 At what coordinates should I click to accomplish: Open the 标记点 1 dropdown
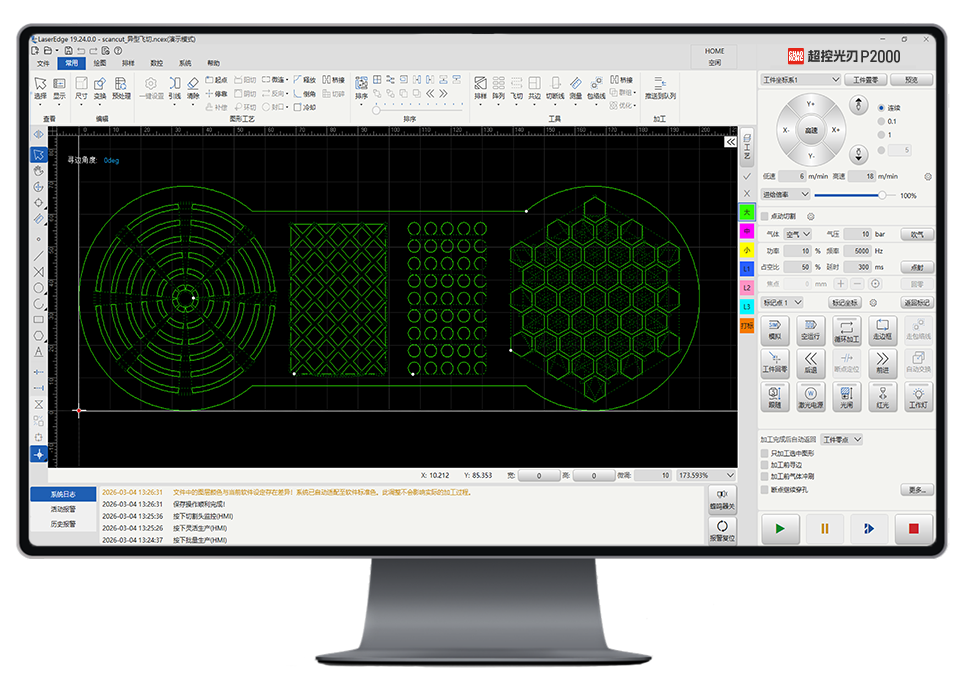point(782,302)
